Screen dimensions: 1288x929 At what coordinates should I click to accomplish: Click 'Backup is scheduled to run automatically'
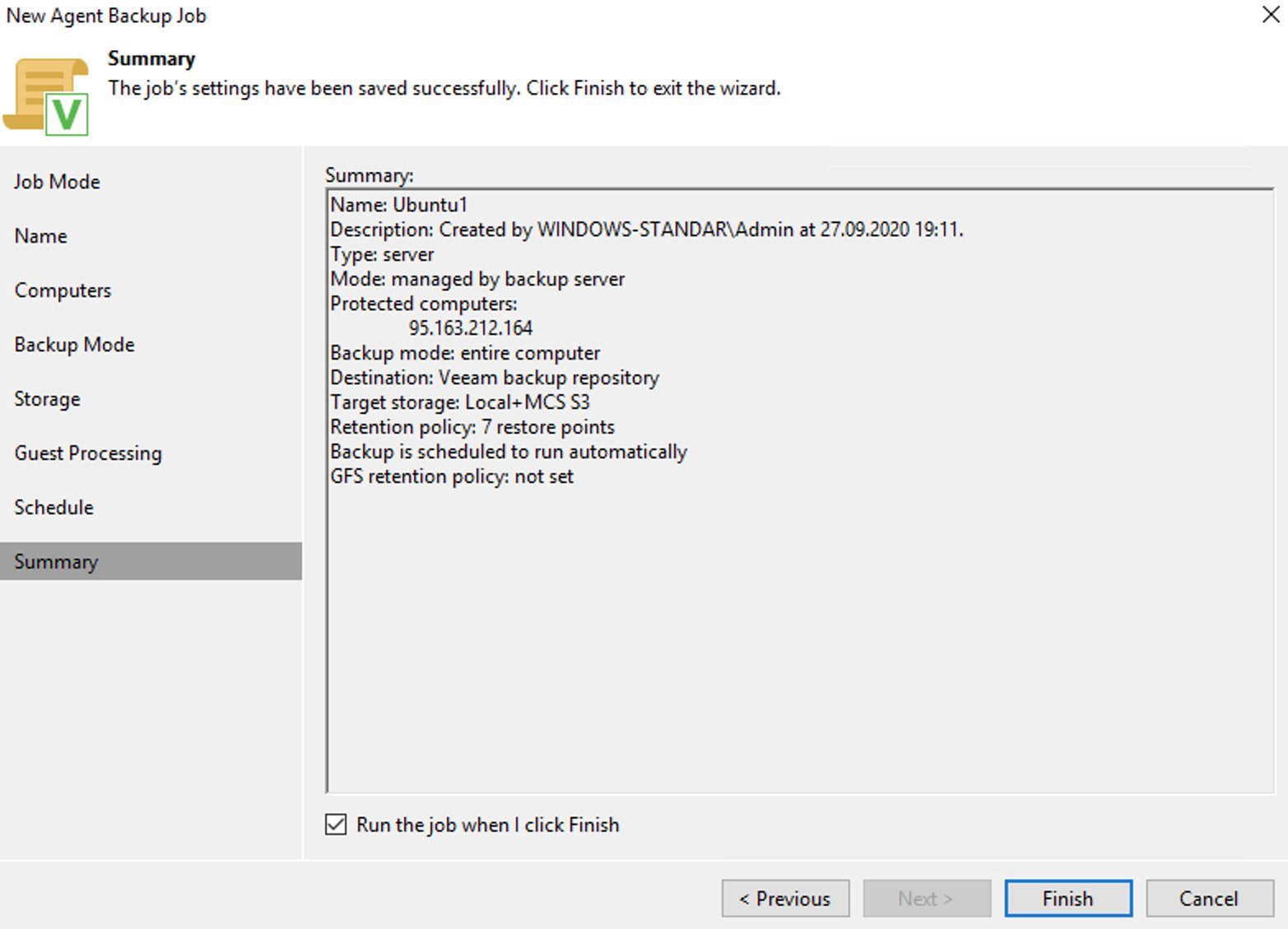(x=509, y=452)
